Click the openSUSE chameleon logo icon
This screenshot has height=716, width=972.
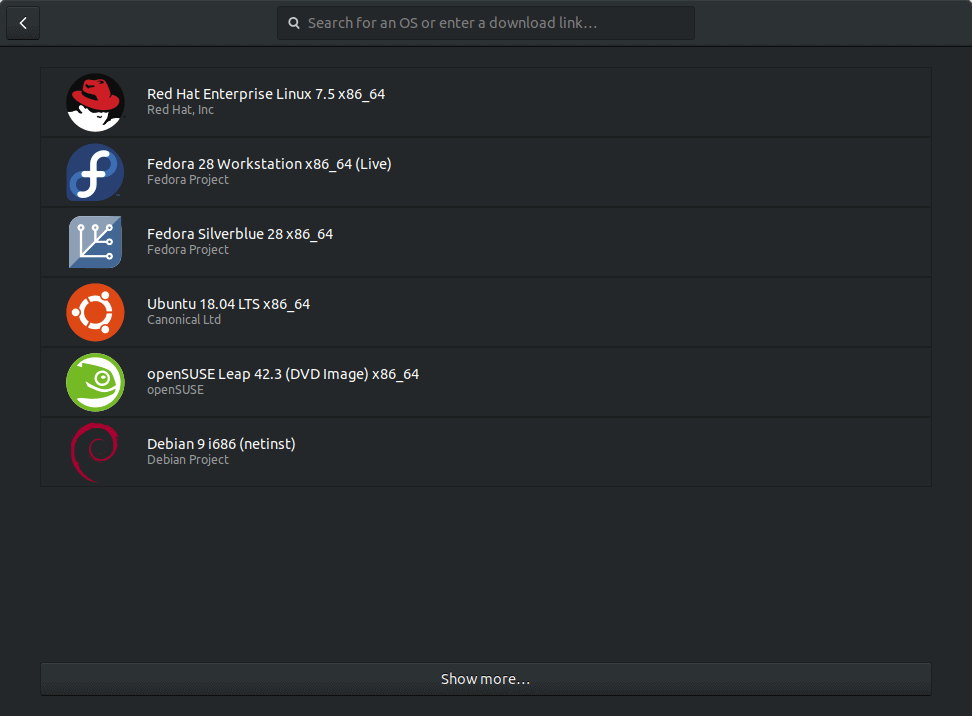(95, 382)
